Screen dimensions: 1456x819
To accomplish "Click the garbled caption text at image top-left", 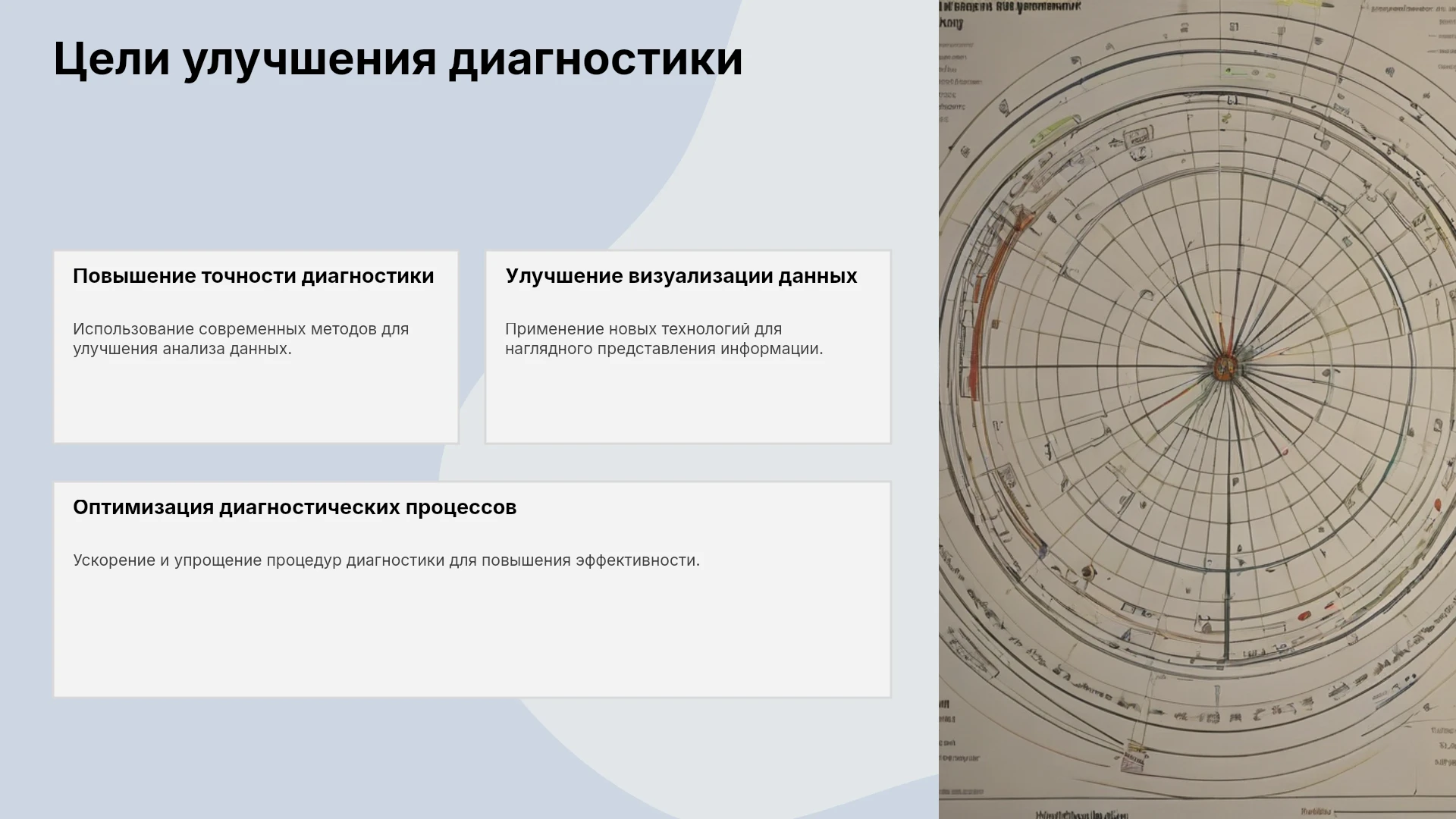I will point(1009,14).
